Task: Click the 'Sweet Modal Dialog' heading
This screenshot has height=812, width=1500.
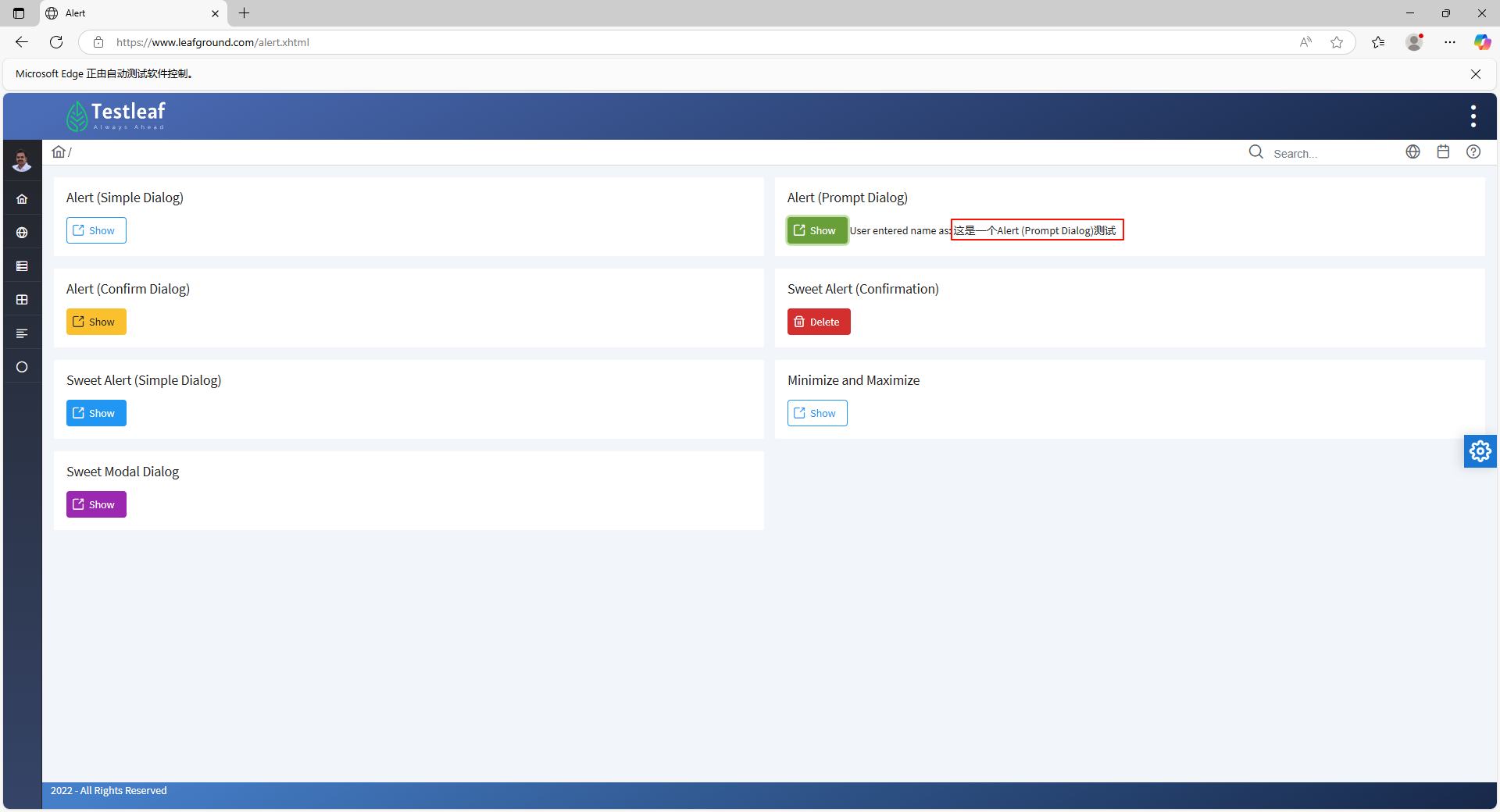Action: click(123, 472)
